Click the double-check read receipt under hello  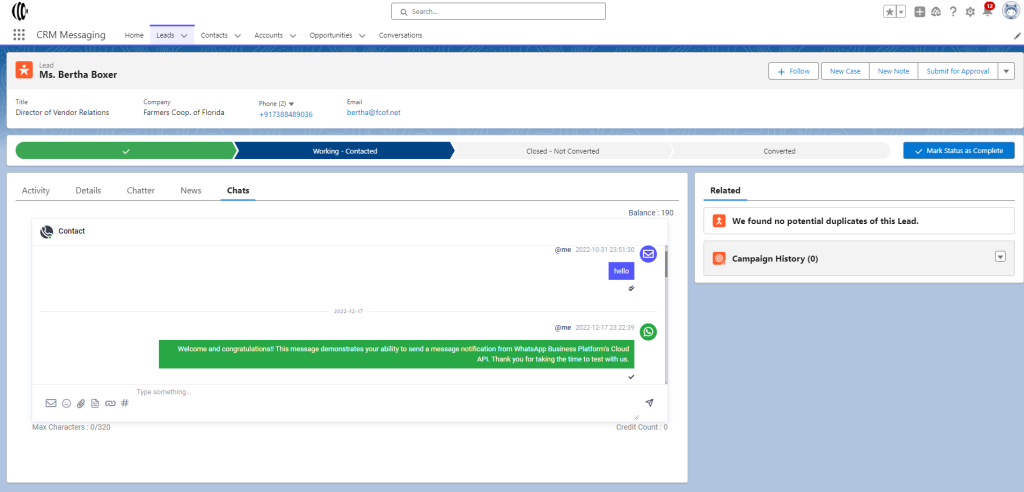(631, 287)
